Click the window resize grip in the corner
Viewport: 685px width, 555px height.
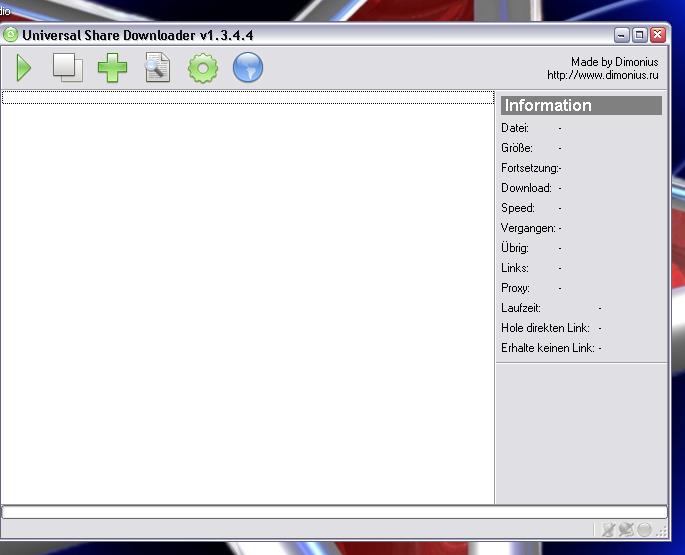pyautogui.click(x=661, y=531)
